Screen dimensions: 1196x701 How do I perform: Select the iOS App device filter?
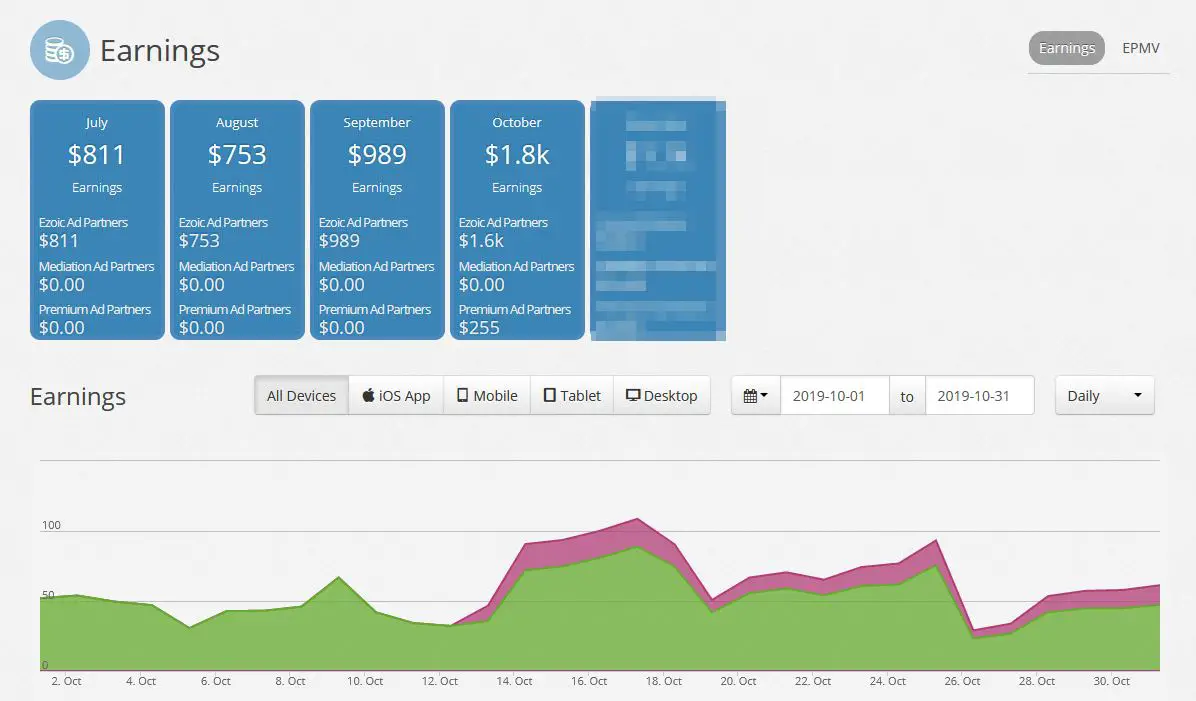click(x=396, y=395)
